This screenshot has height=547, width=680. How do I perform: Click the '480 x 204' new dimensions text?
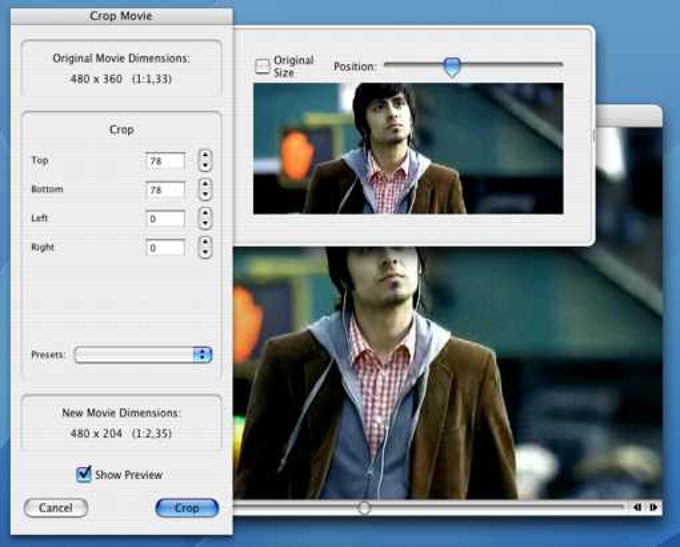96,433
